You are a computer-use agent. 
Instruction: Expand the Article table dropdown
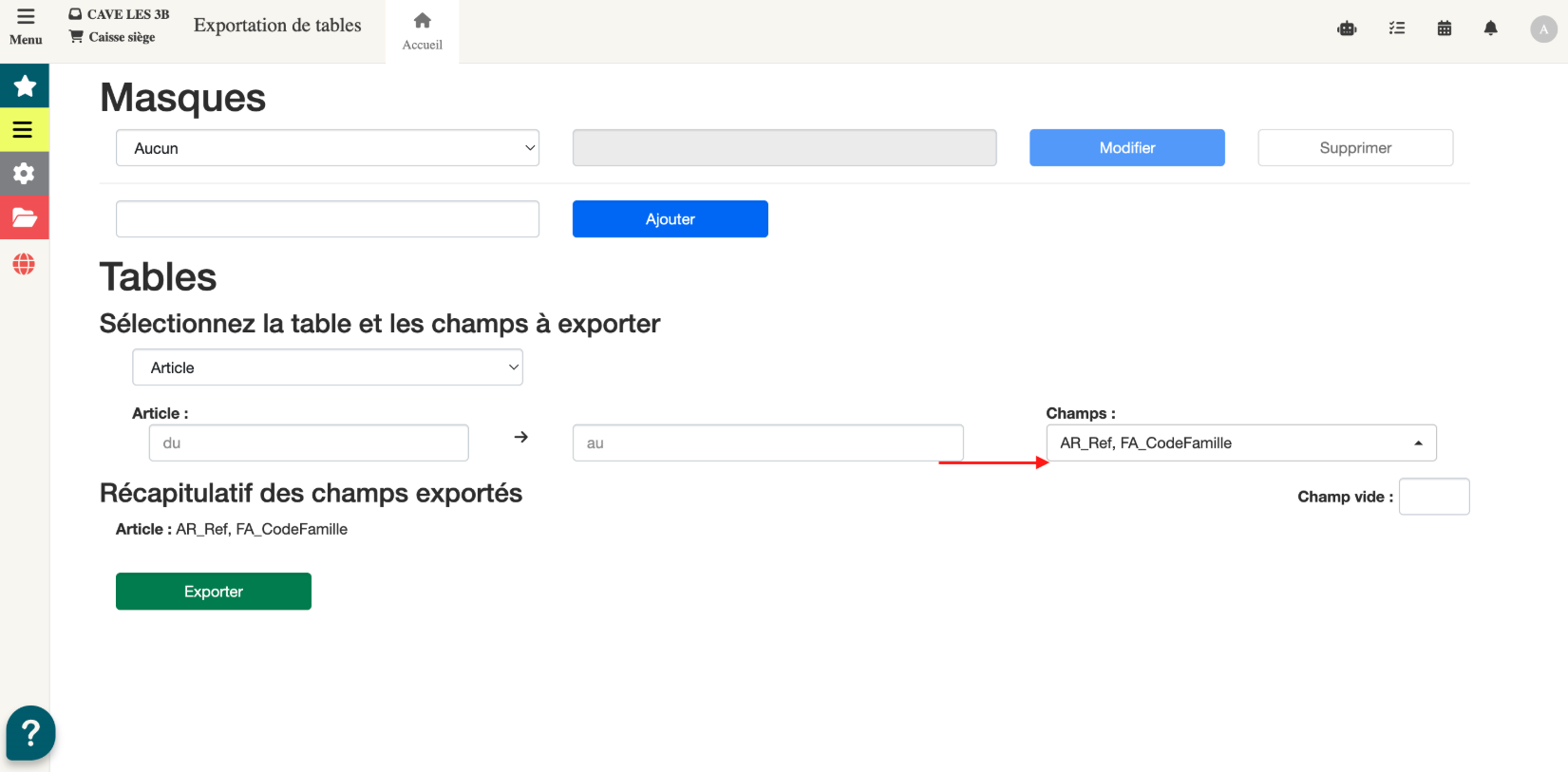coord(328,367)
